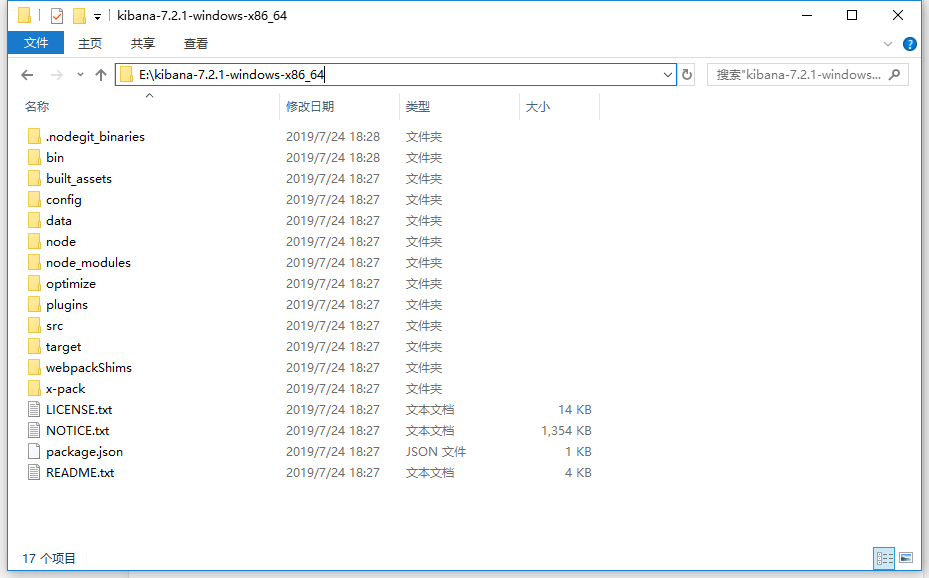Expand the ribbon with the chevron
The height and width of the screenshot is (578, 929).
click(x=888, y=44)
